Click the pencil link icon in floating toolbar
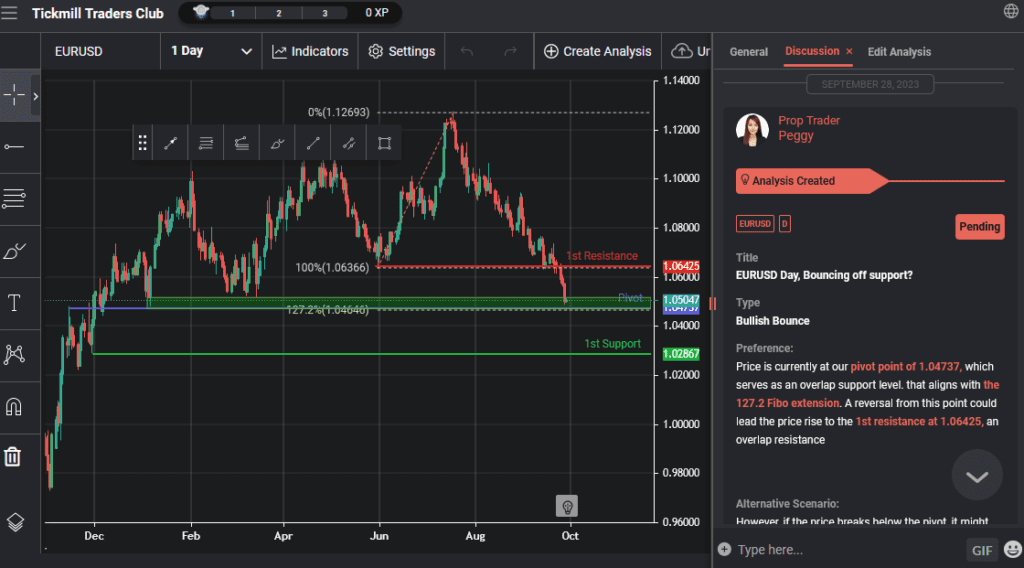This screenshot has height=568, width=1024. [x=349, y=143]
